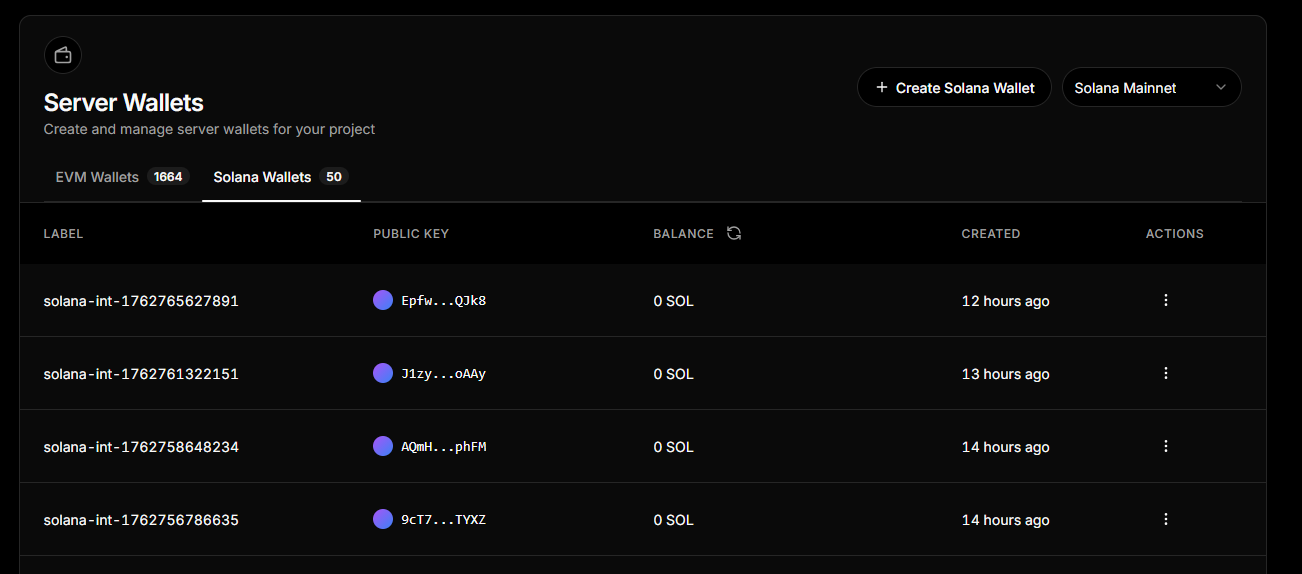Click Create Solana Wallet button
This screenshot has width=1302, height=574.
point(953,88)
